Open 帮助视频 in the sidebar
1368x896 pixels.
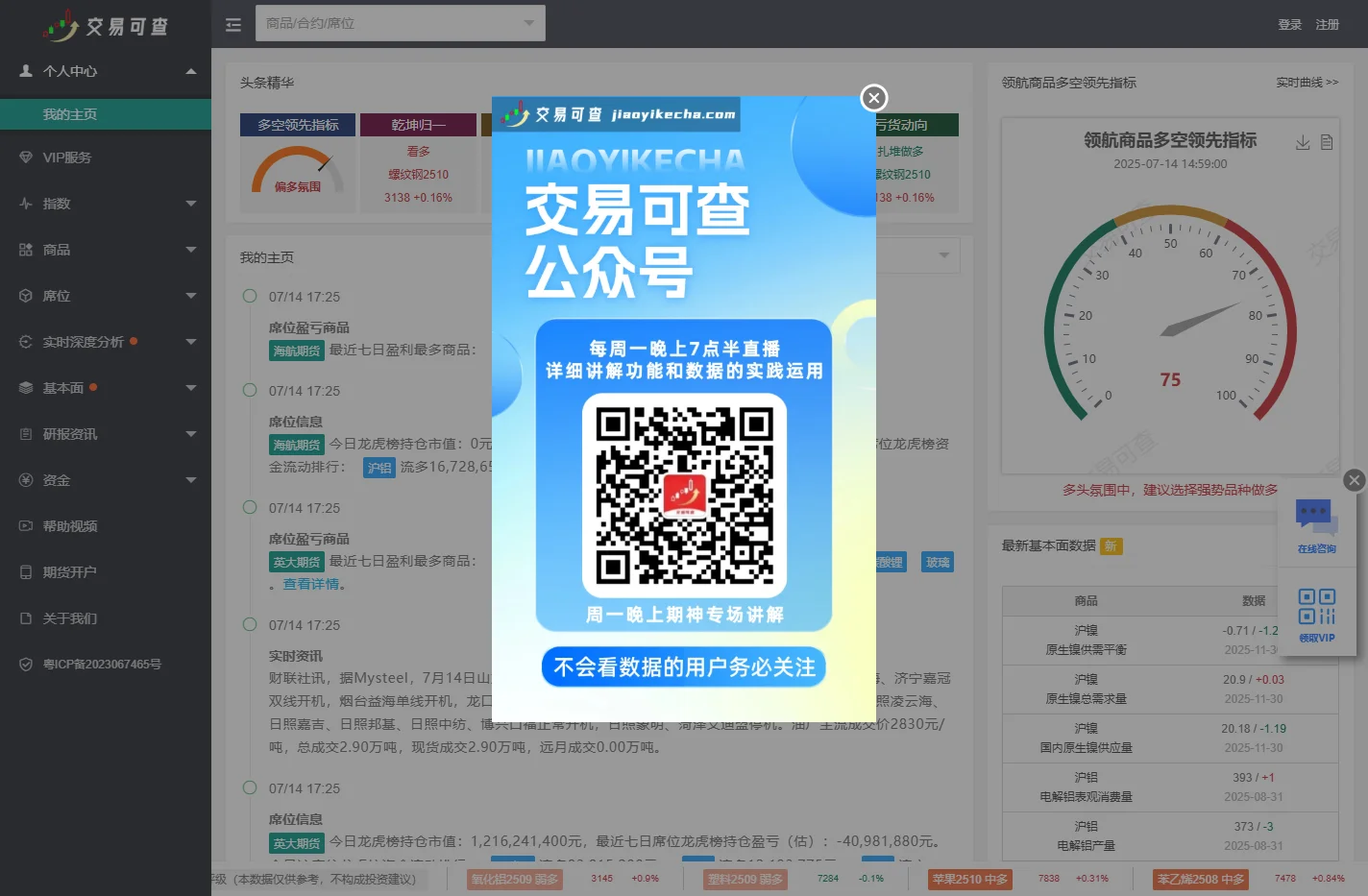pos(106,526)
